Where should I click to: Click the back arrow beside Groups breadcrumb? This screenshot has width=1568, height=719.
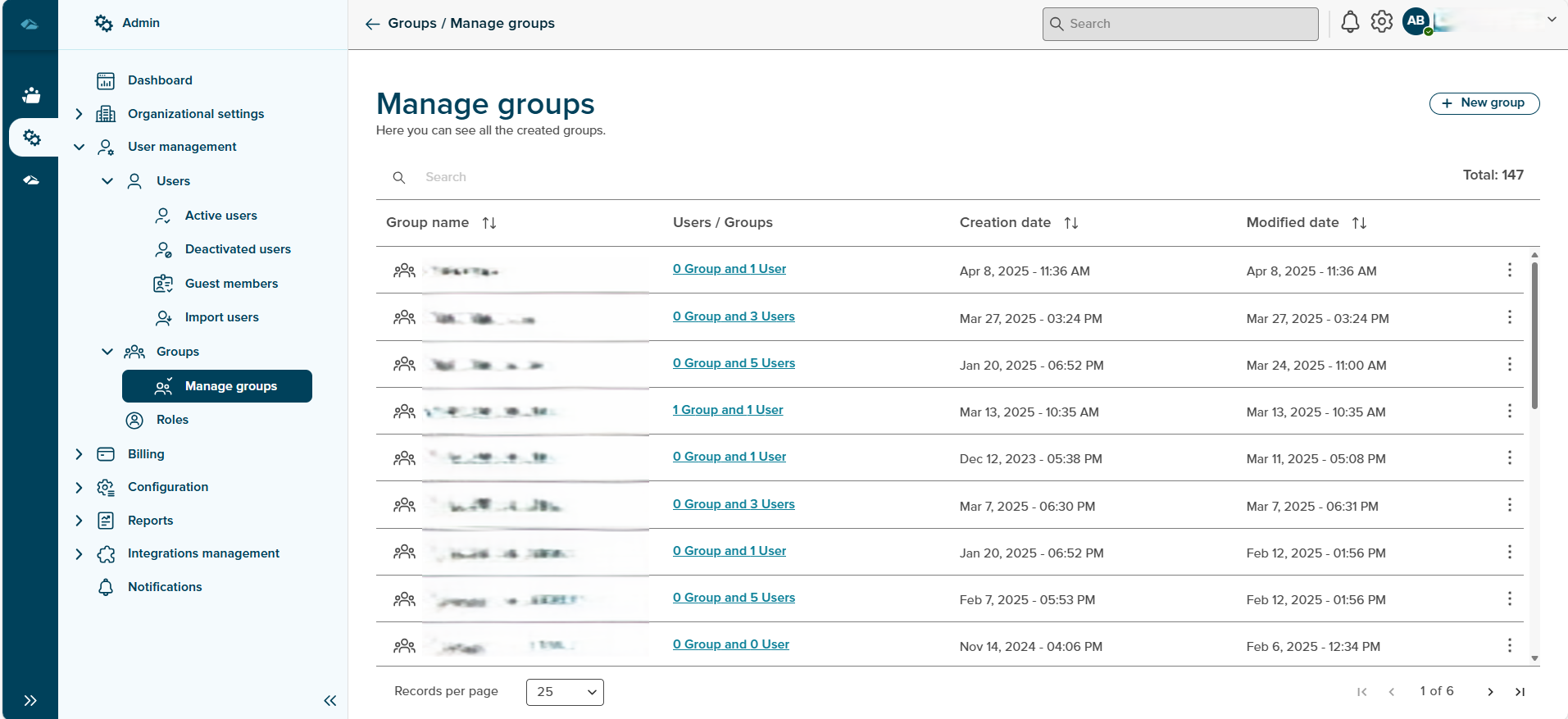click(x=372, y=24)
